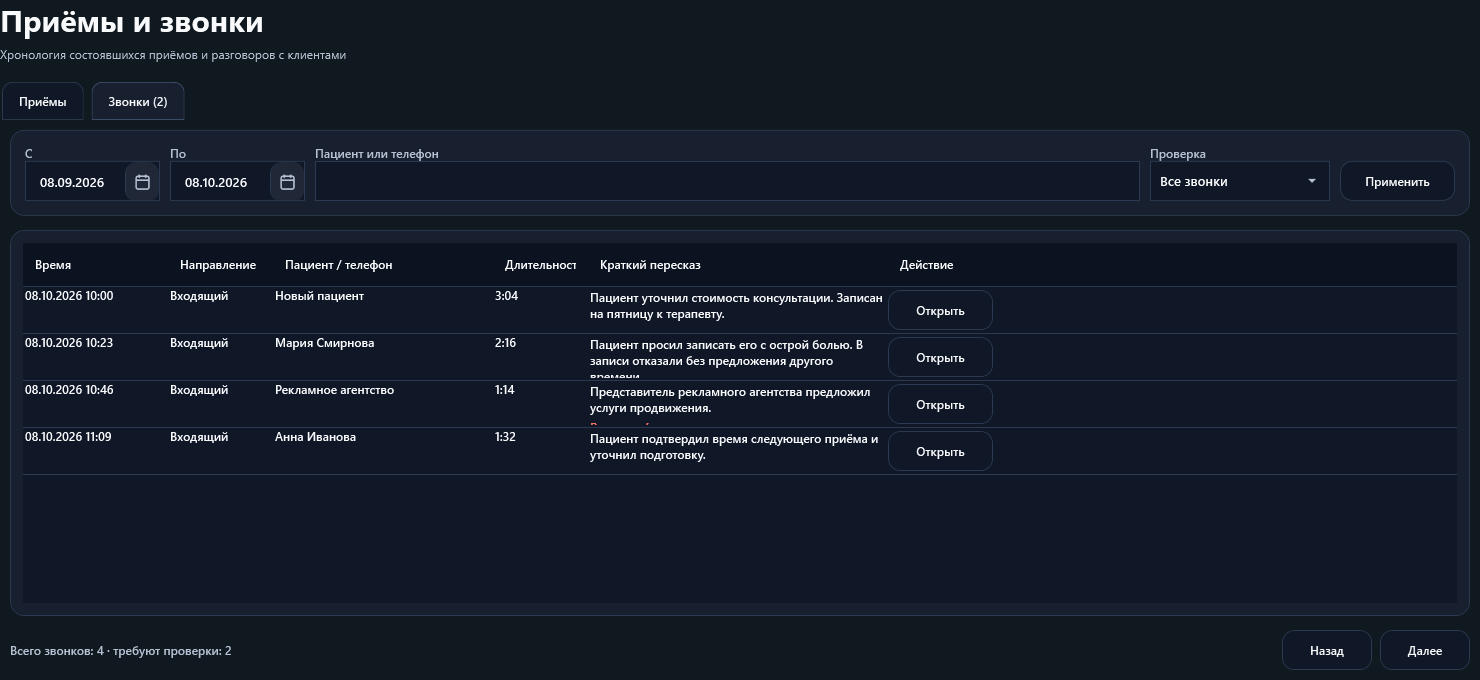
Task: Click the end date field 08.10.2026
Action: 221,182
